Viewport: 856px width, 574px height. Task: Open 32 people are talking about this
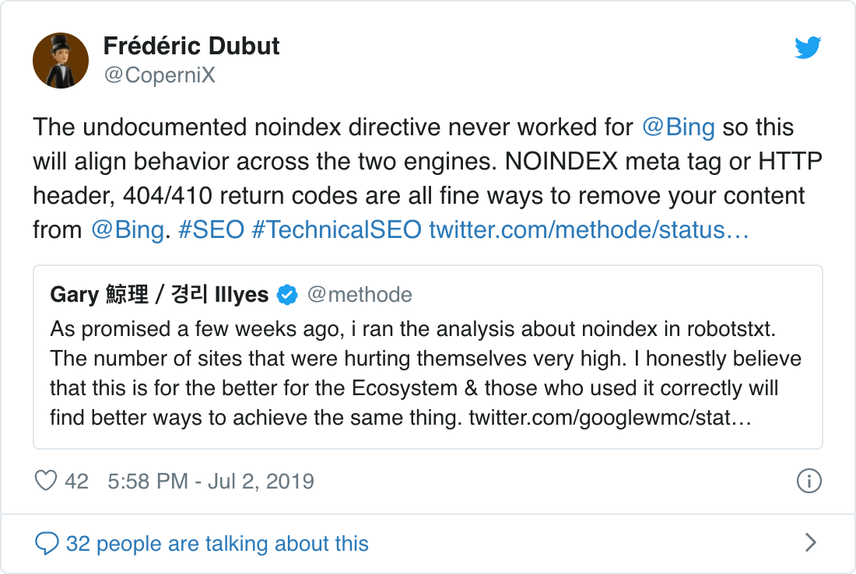217,543
